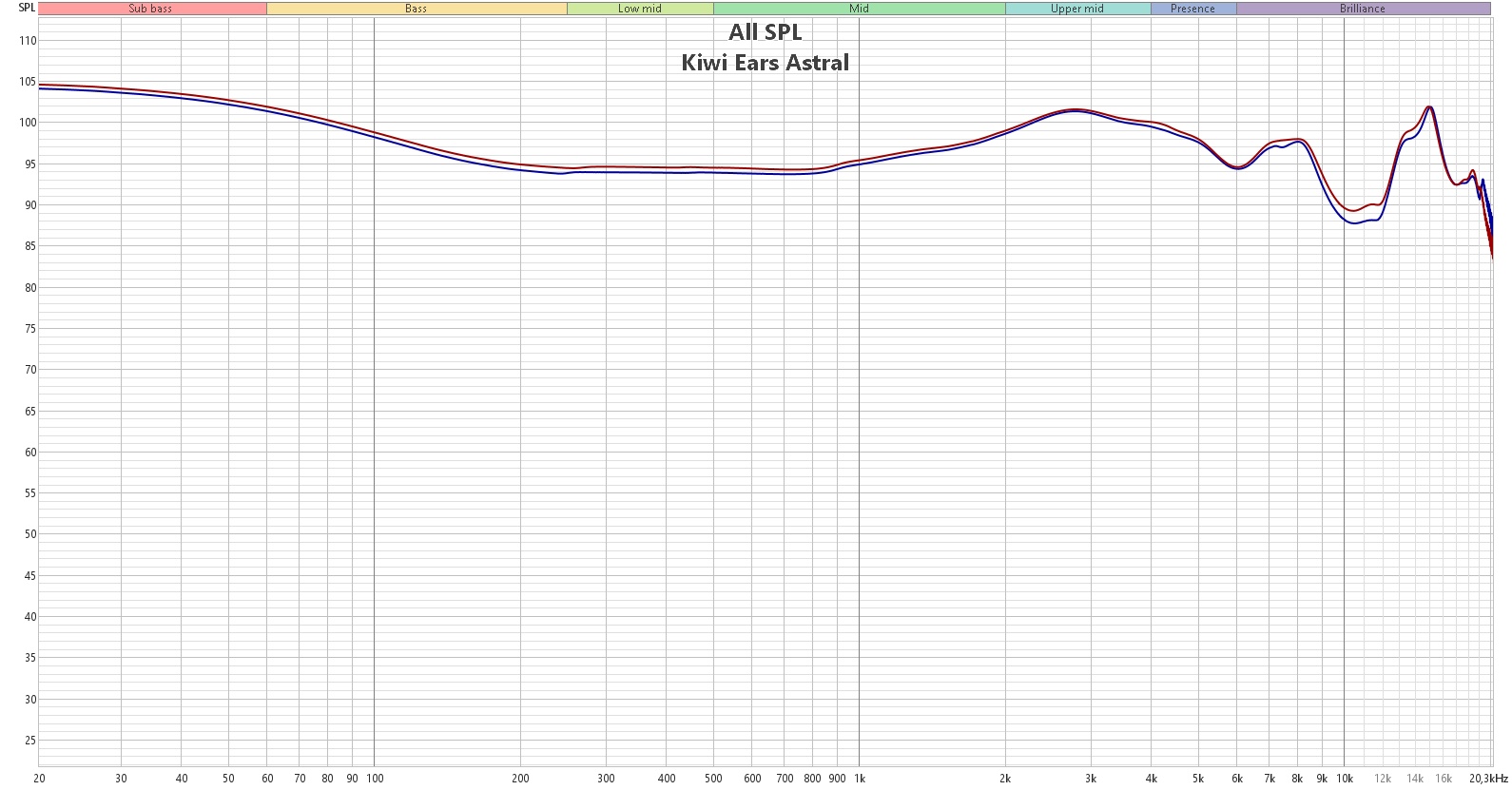Select the 400 frequency axis label

pos(667,779)
